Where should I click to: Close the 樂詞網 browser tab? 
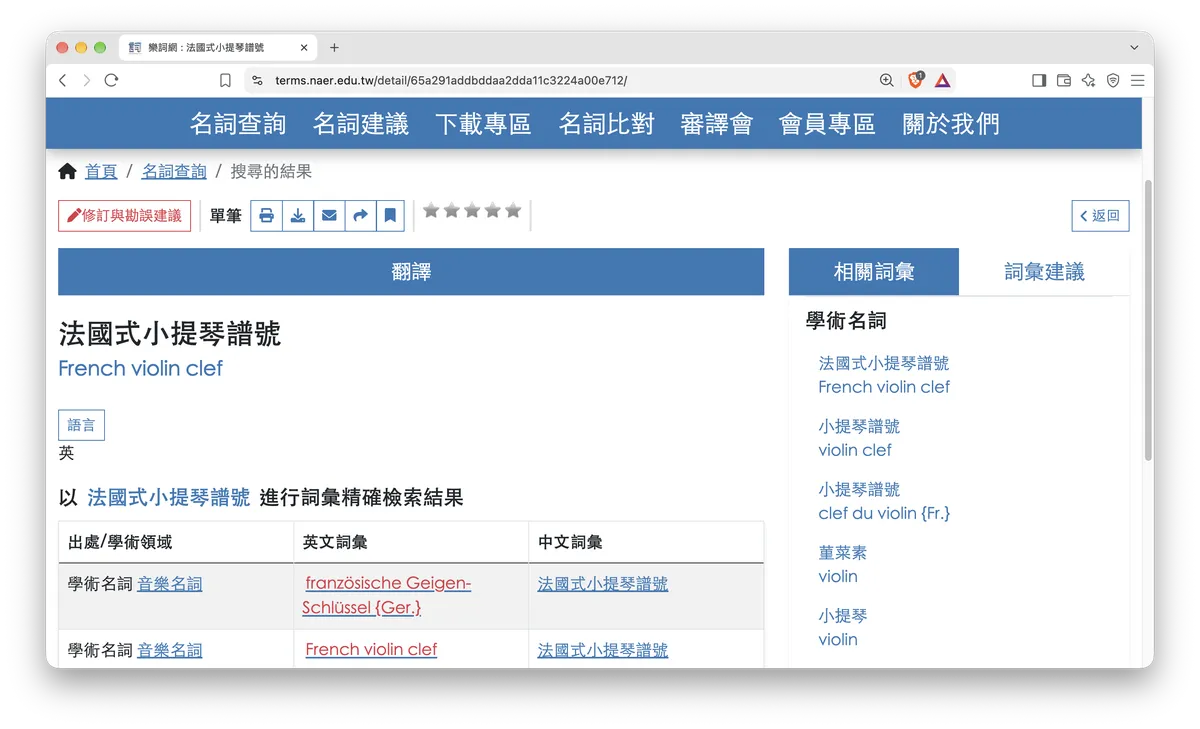[x=304, y=47]
